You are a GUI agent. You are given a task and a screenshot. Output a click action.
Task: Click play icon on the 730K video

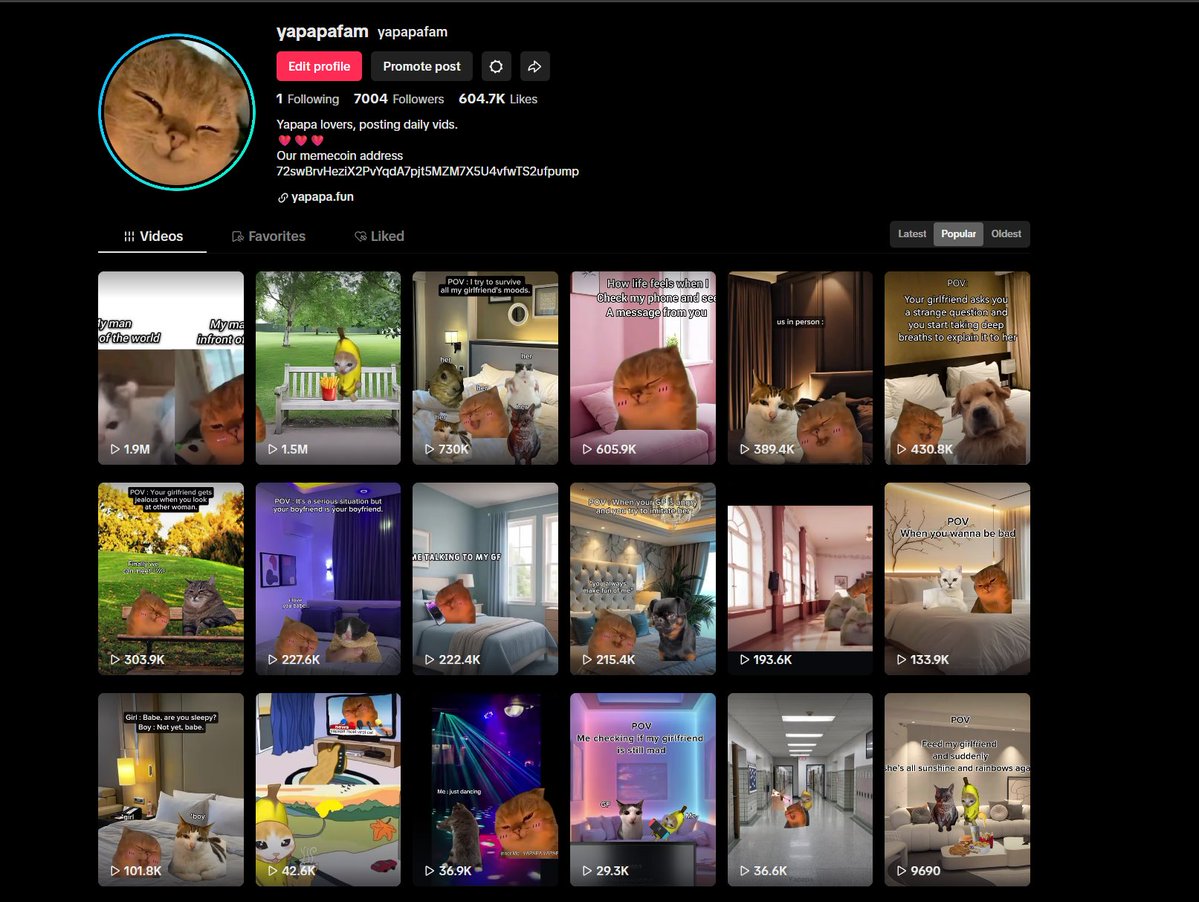[429, 449]
